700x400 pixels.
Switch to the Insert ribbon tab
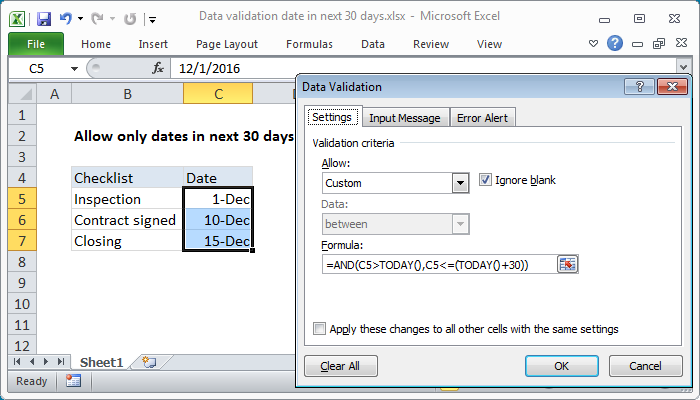pyautogui.click(x=153, y=44)
